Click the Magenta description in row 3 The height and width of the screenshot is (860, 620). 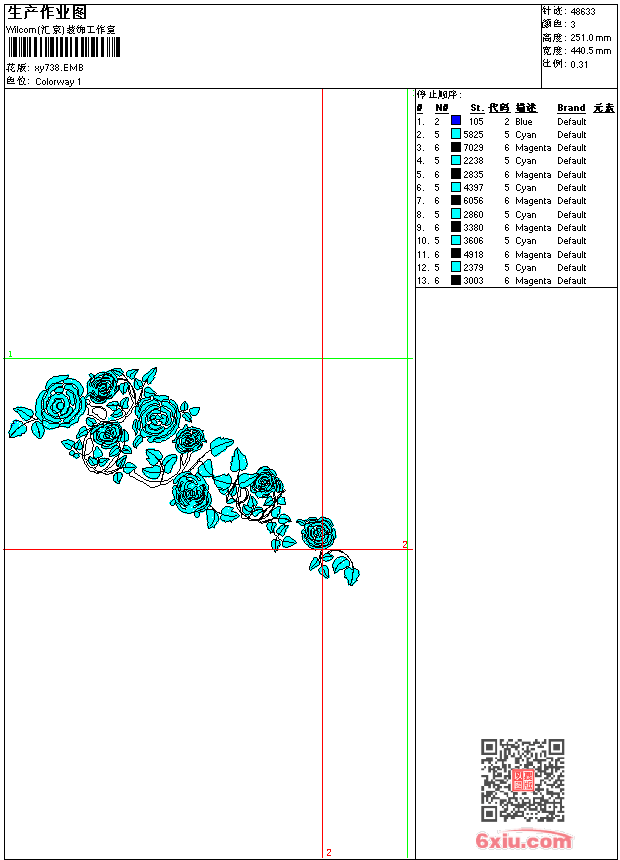pyautogui.click(x=533, y=148)
